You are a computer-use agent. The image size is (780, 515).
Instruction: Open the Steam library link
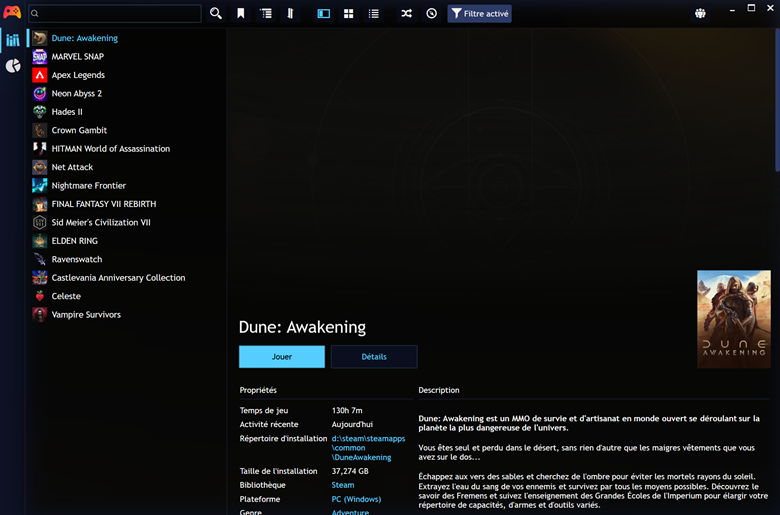tap(343, 485)
